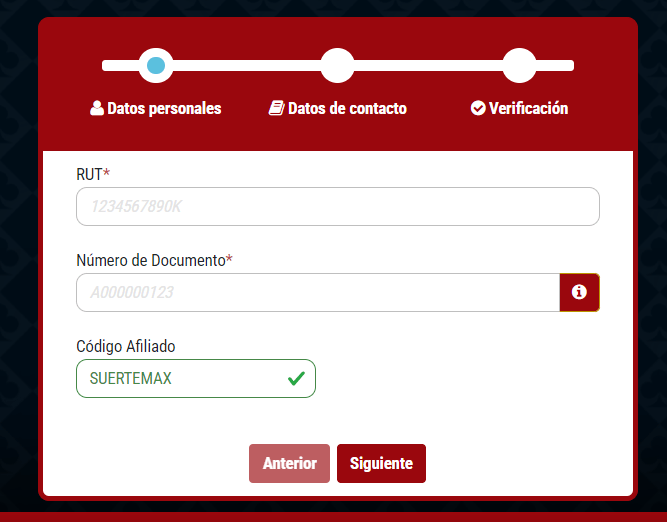Click the Datos de contacto step label

point(347,108)
